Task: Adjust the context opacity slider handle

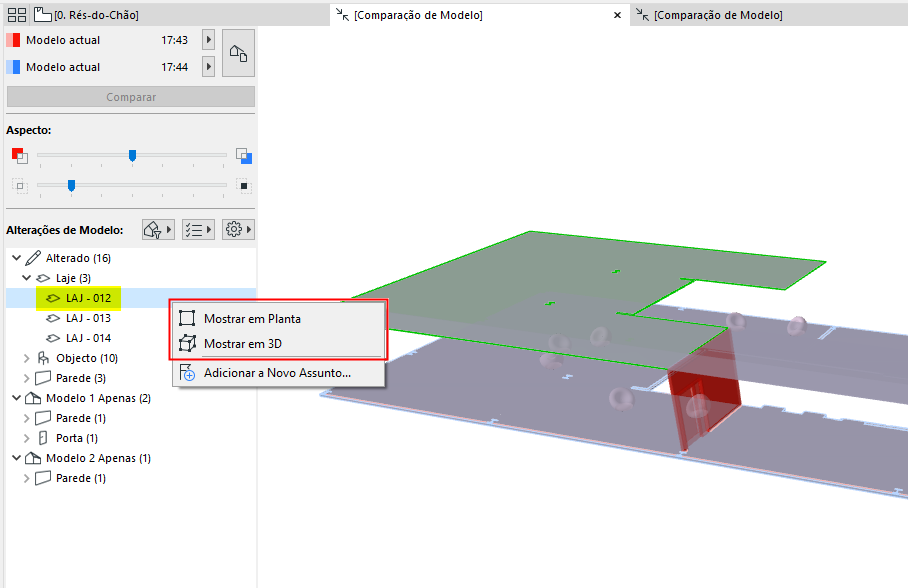Action: [71, 185]
